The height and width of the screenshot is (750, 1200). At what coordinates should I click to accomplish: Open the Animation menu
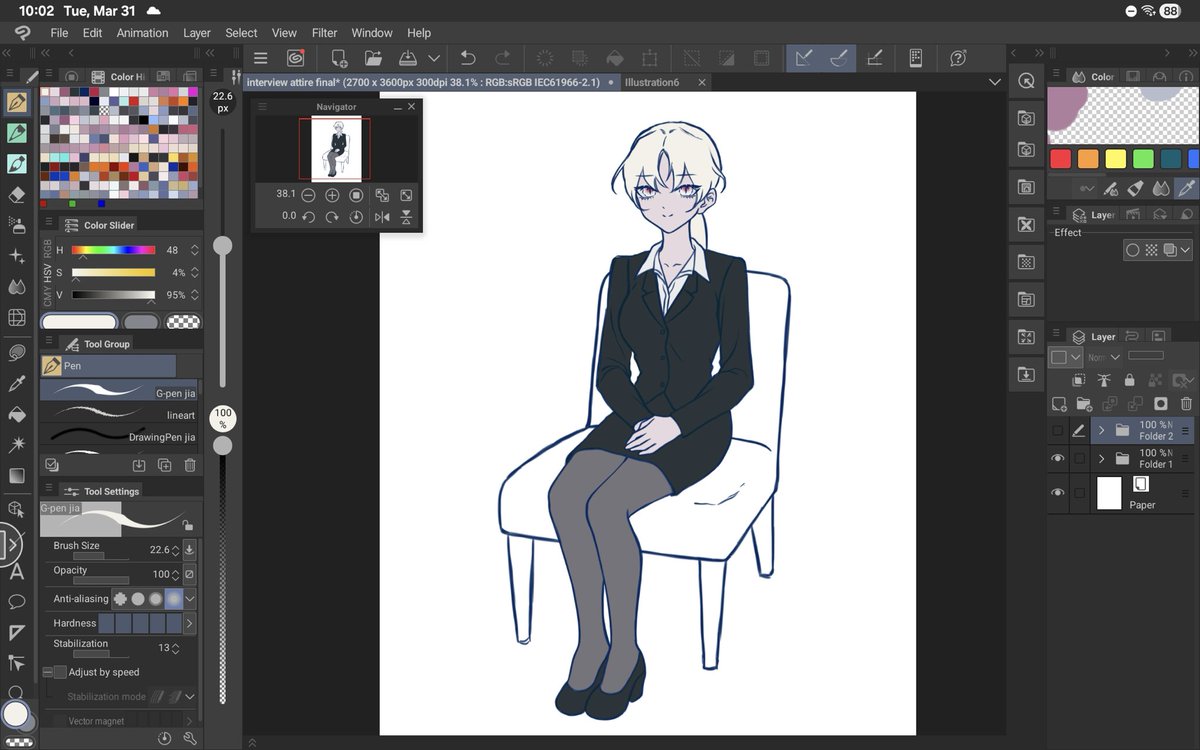[x=142, y=33]
